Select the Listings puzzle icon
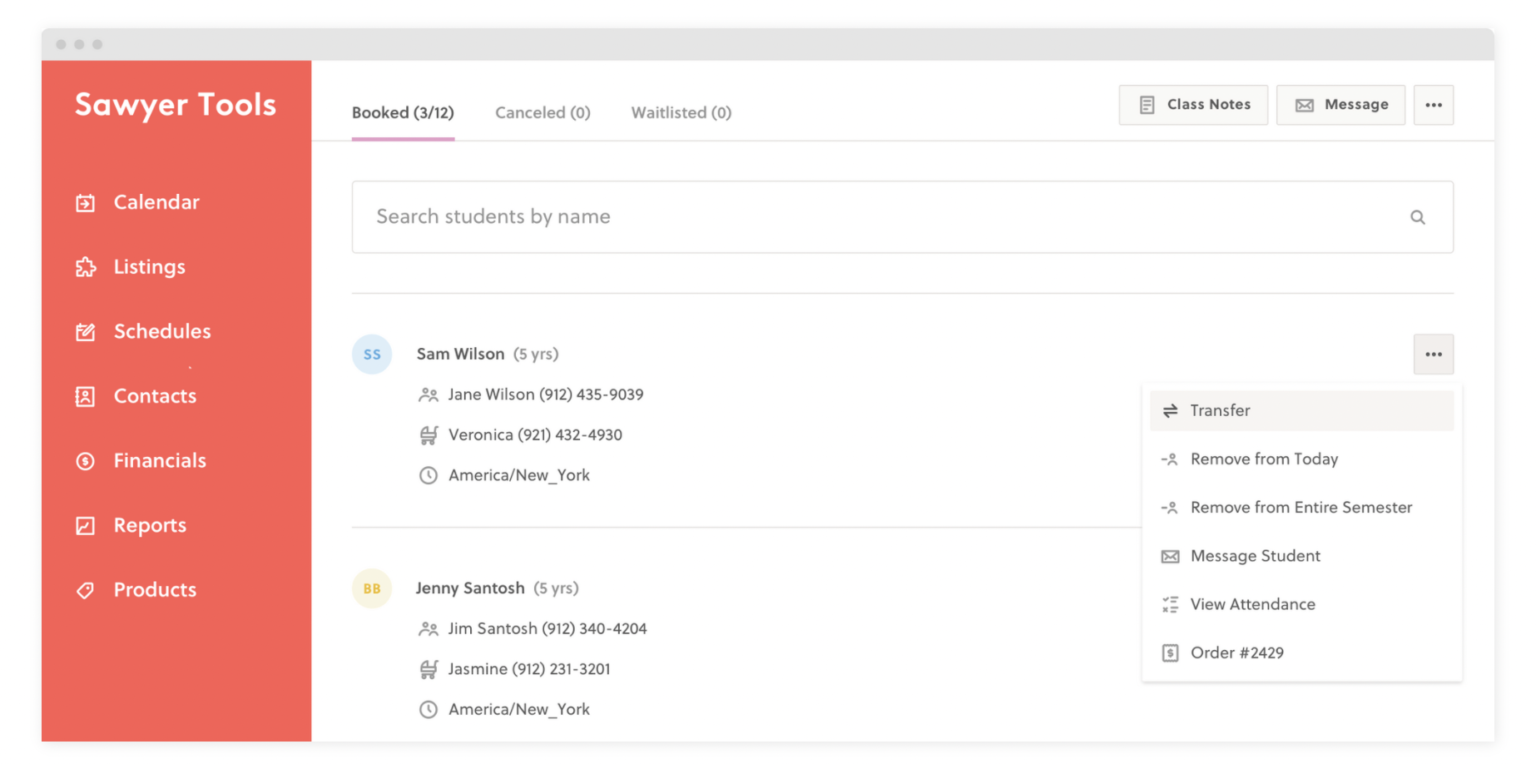The height and width of the screenshot is (764, 1536). [85, 266]
